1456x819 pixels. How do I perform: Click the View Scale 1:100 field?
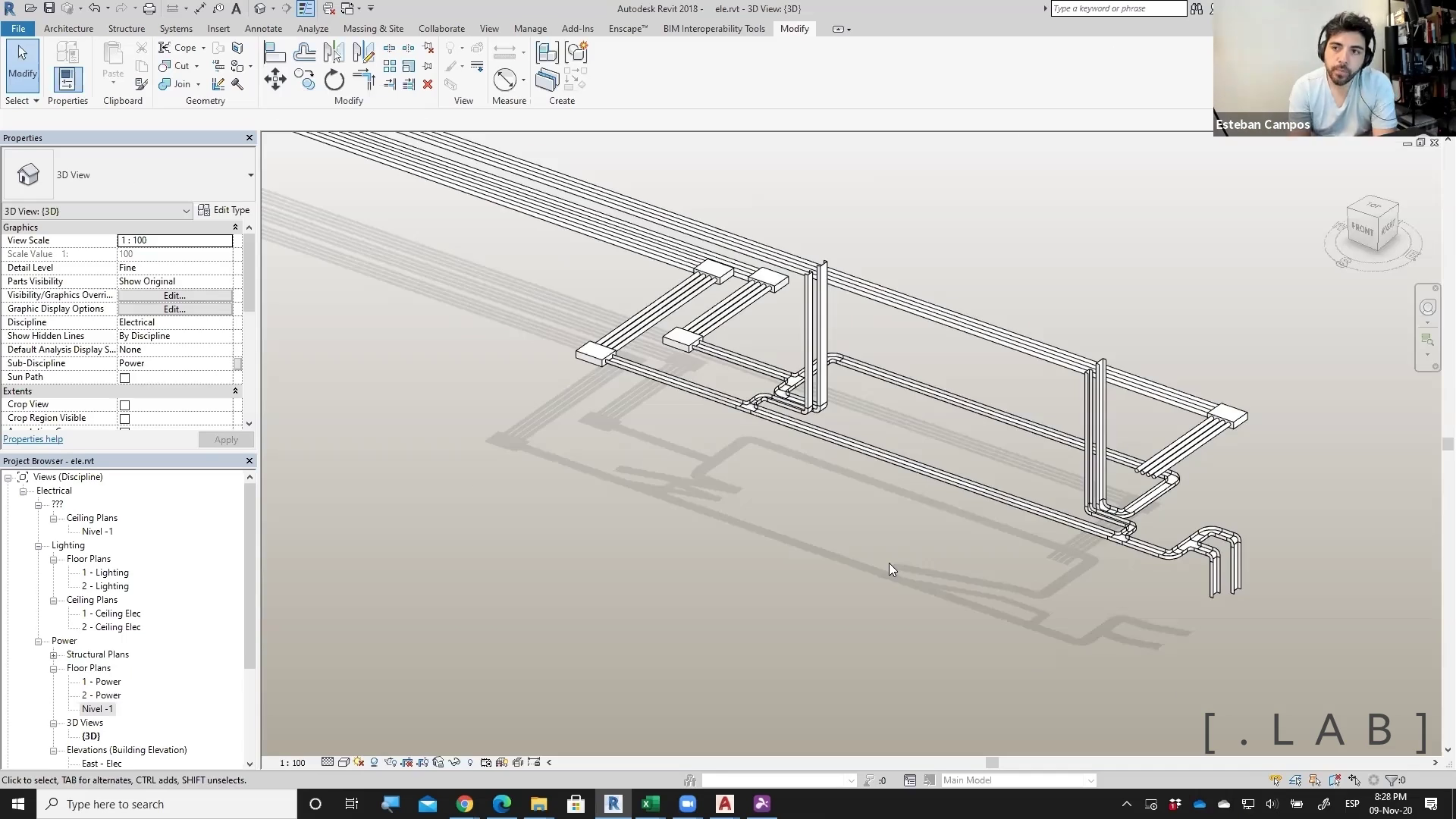(x=175, y=240)
